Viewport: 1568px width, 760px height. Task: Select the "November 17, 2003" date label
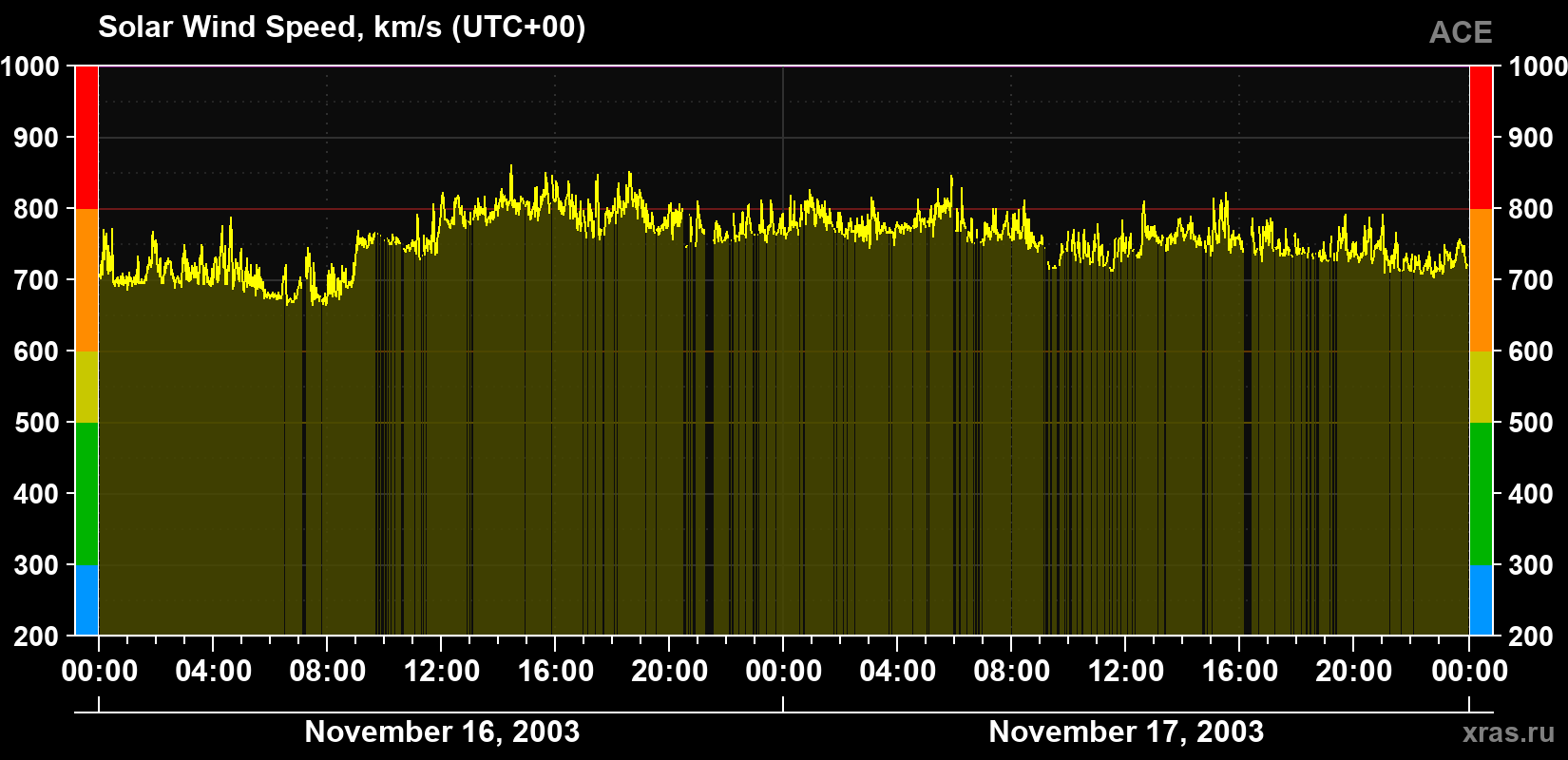click(x=1126, y=731)
